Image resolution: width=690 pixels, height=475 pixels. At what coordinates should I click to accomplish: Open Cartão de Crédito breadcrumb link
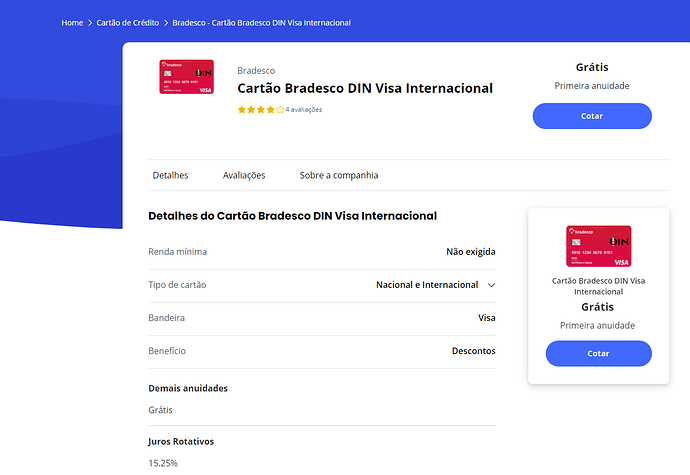pyautogui.click(x=128, y=23)
